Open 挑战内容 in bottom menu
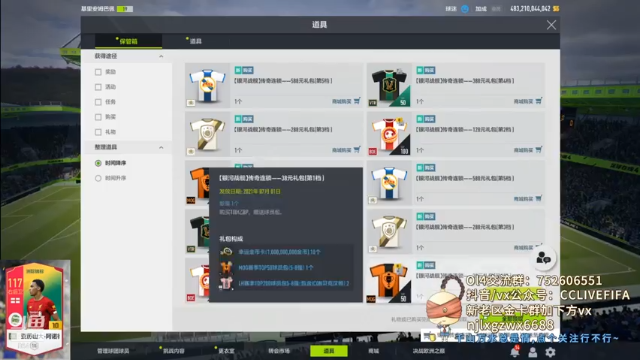 [174, 351]
